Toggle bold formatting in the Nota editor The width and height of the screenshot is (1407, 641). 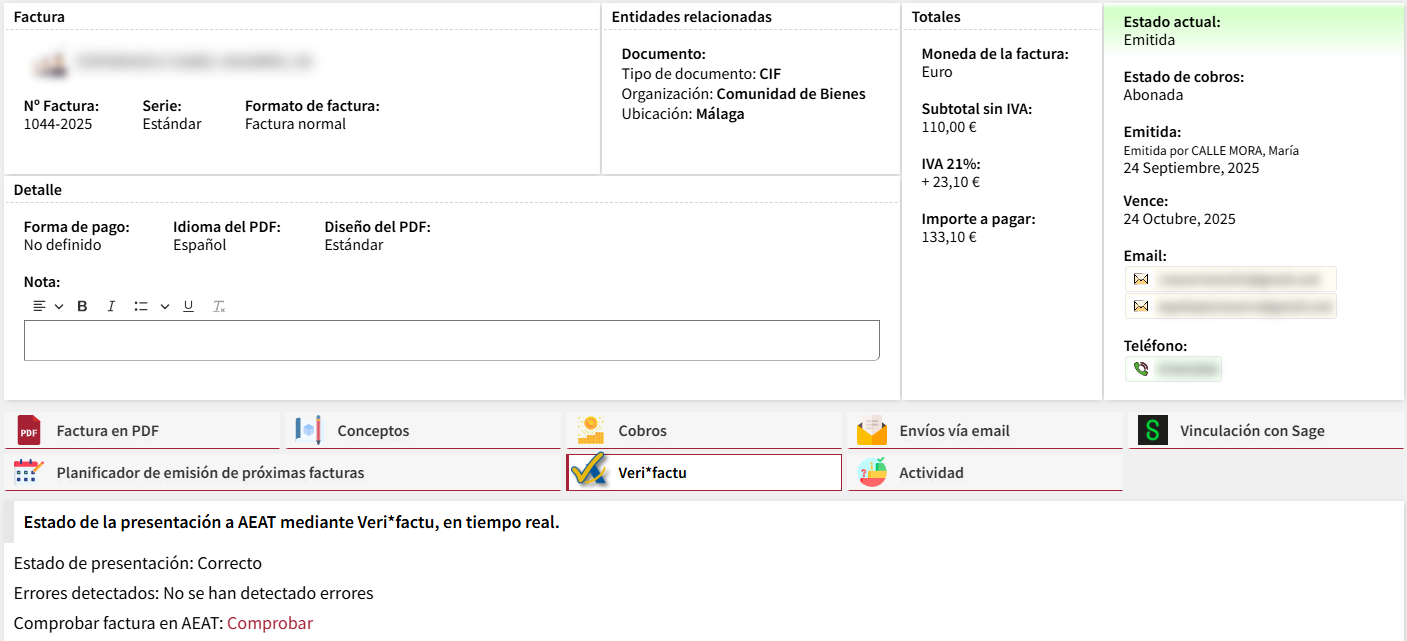click(83, 306)
